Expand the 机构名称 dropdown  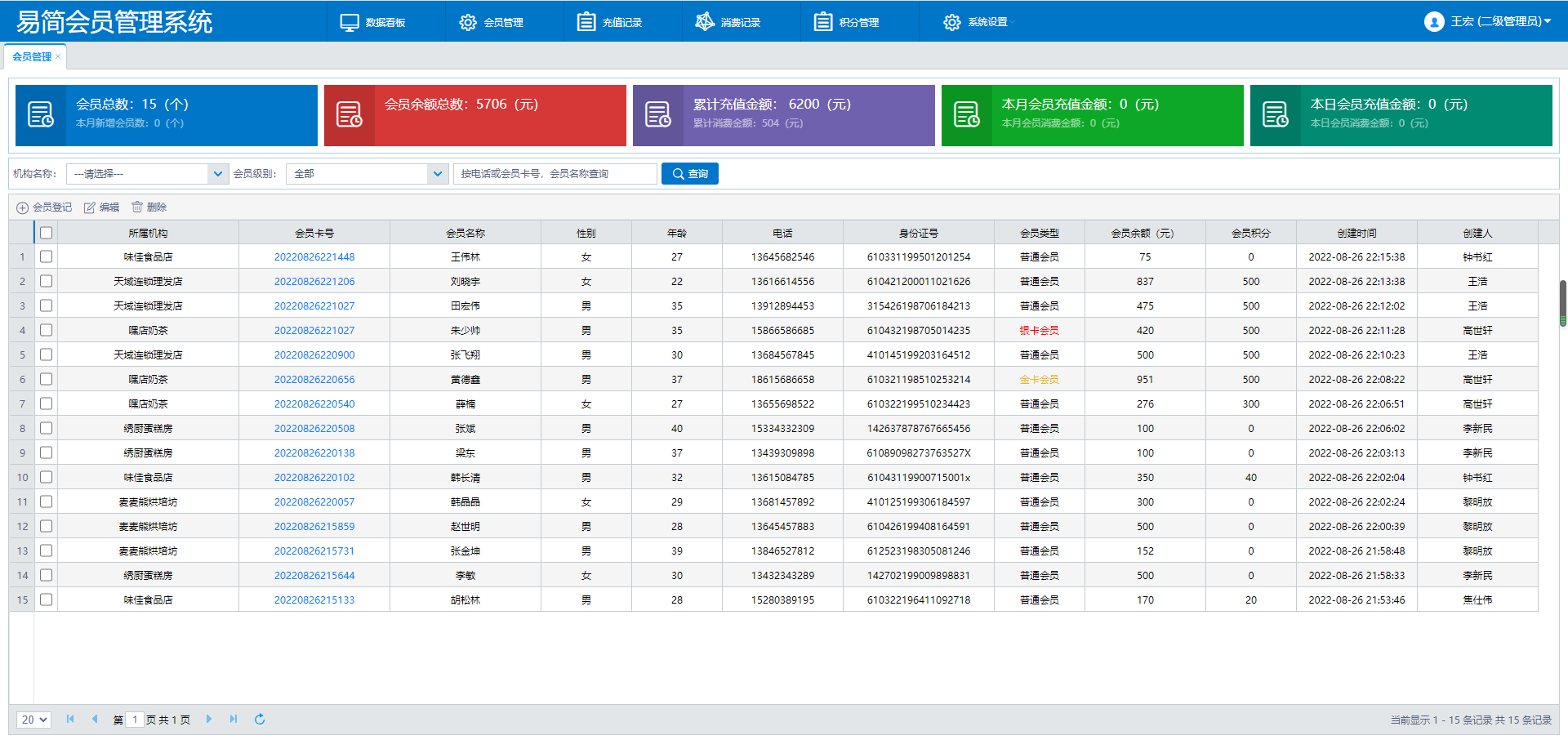(x=216, y=174)
